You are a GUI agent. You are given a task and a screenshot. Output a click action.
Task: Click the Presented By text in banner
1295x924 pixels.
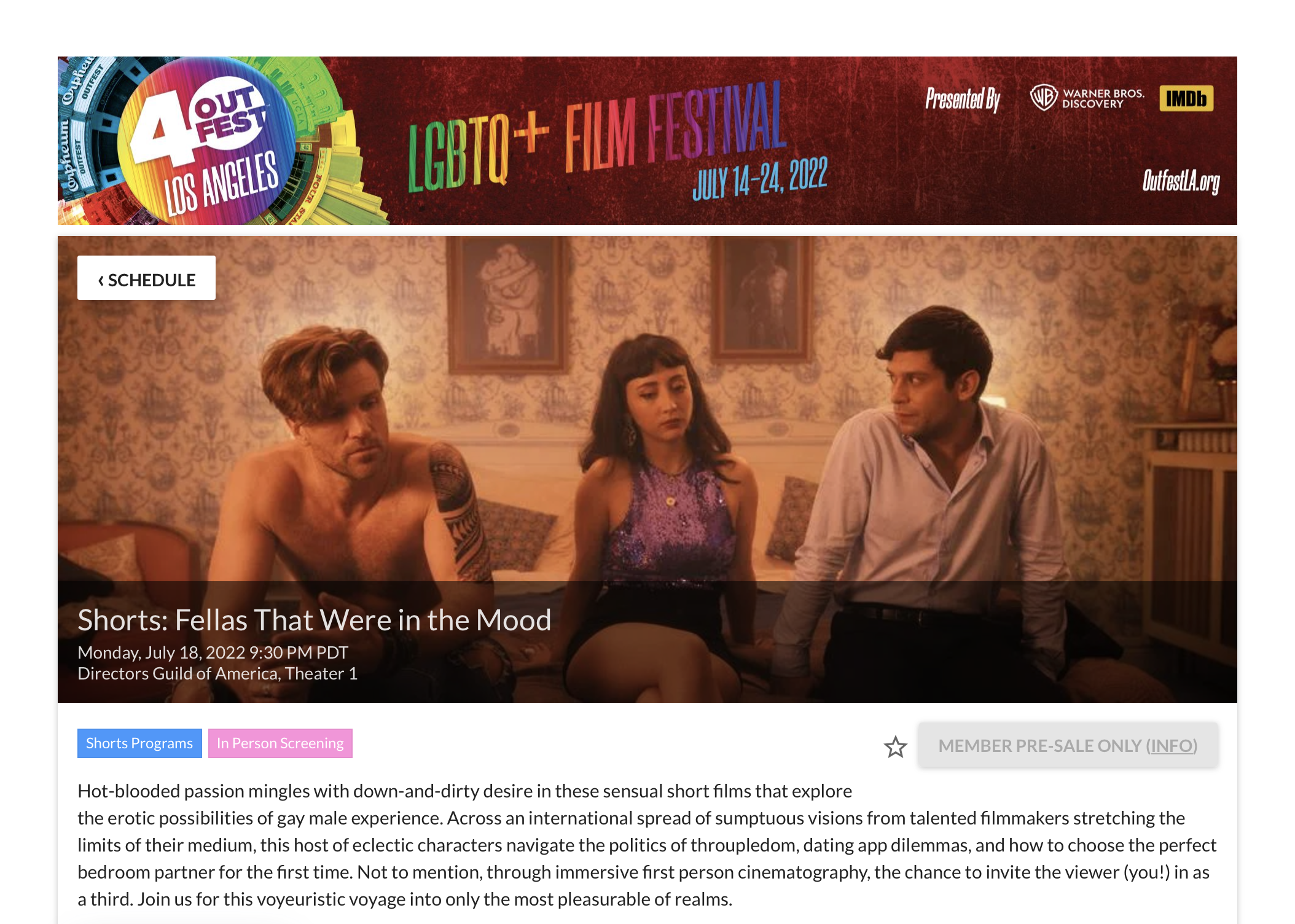tap(963, 99)
